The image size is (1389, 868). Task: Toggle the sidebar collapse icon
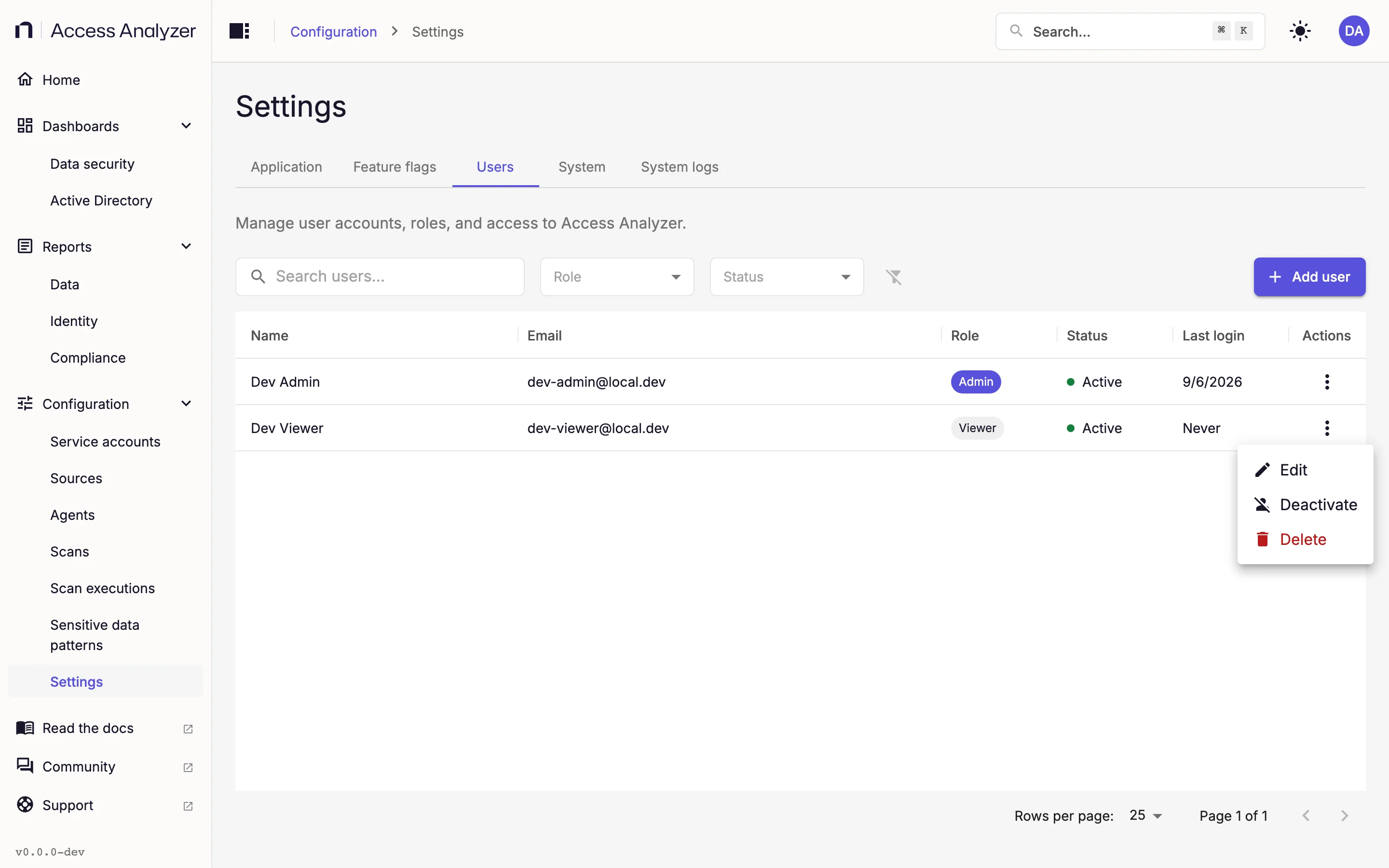239,31
